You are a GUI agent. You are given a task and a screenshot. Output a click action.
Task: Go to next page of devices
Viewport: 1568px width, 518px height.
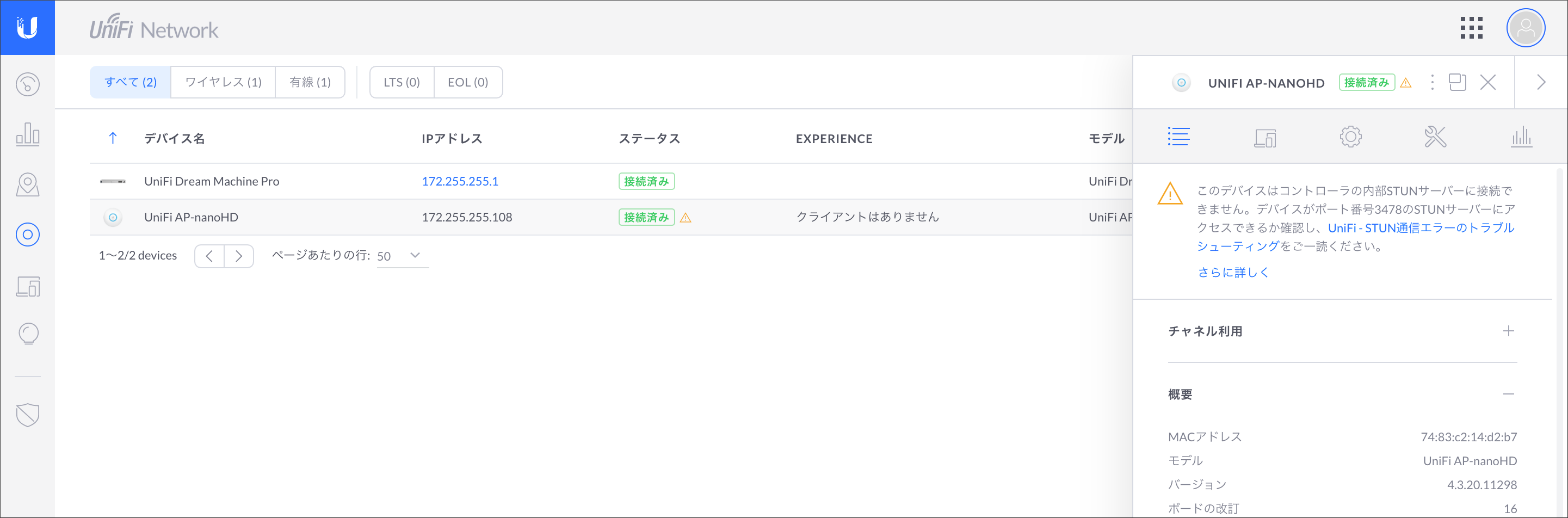(x=239, y=256)
